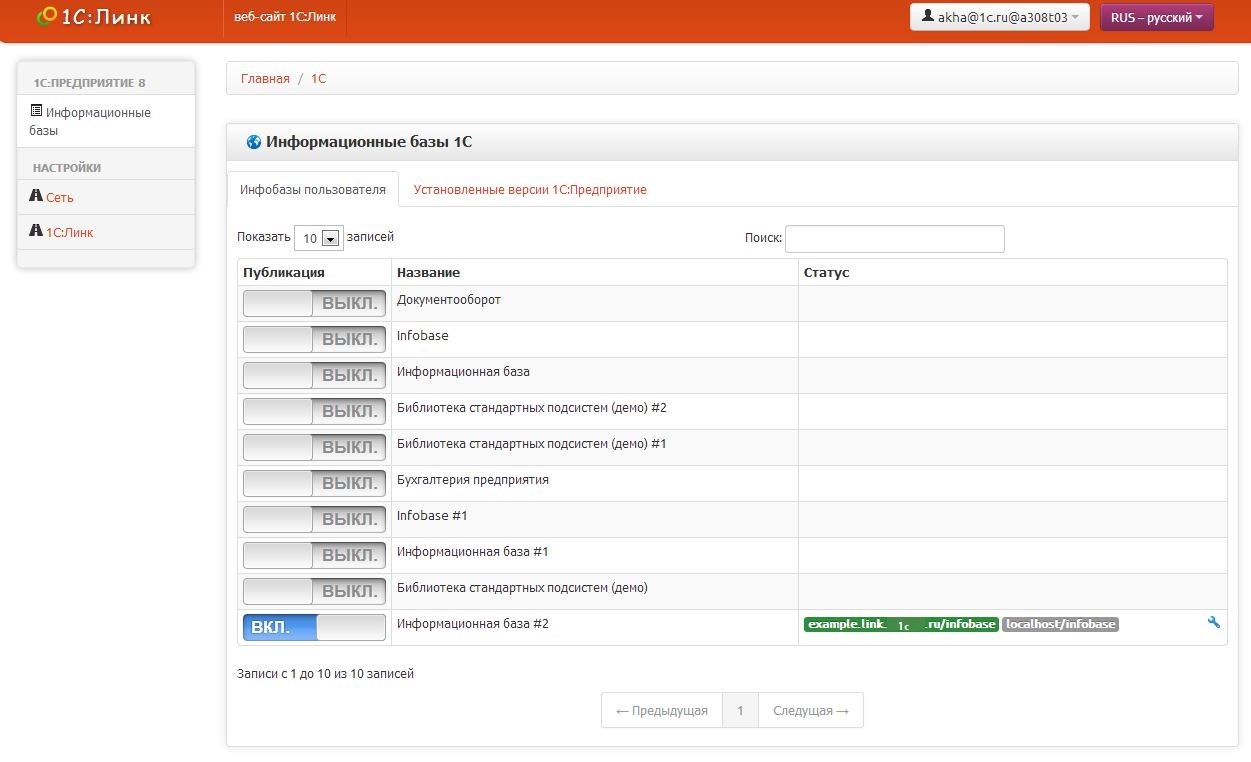Select page 1 in the pagination

pos(740,710)
